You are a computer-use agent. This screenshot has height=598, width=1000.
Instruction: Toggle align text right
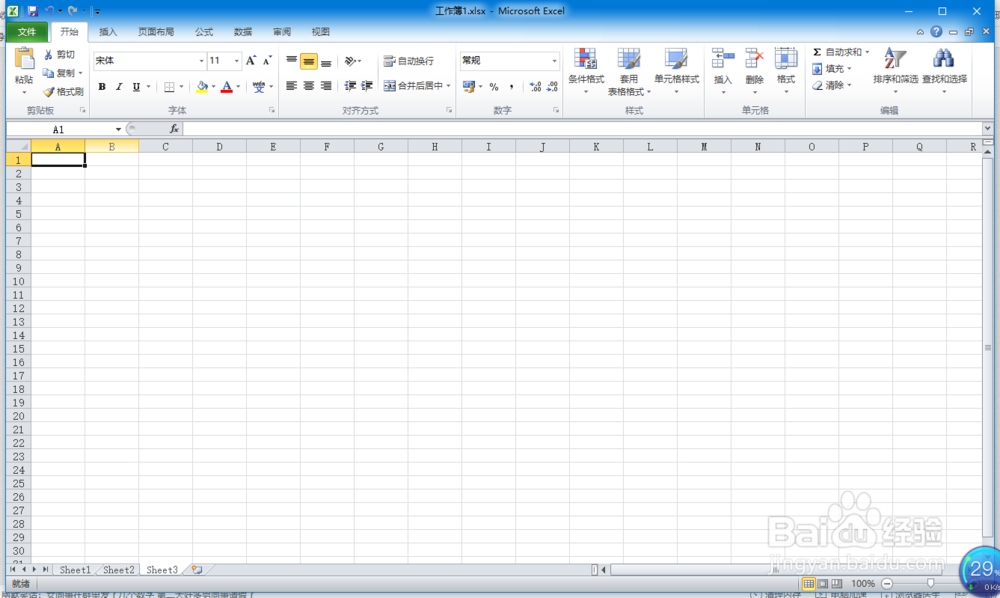[x=326, y=85]
